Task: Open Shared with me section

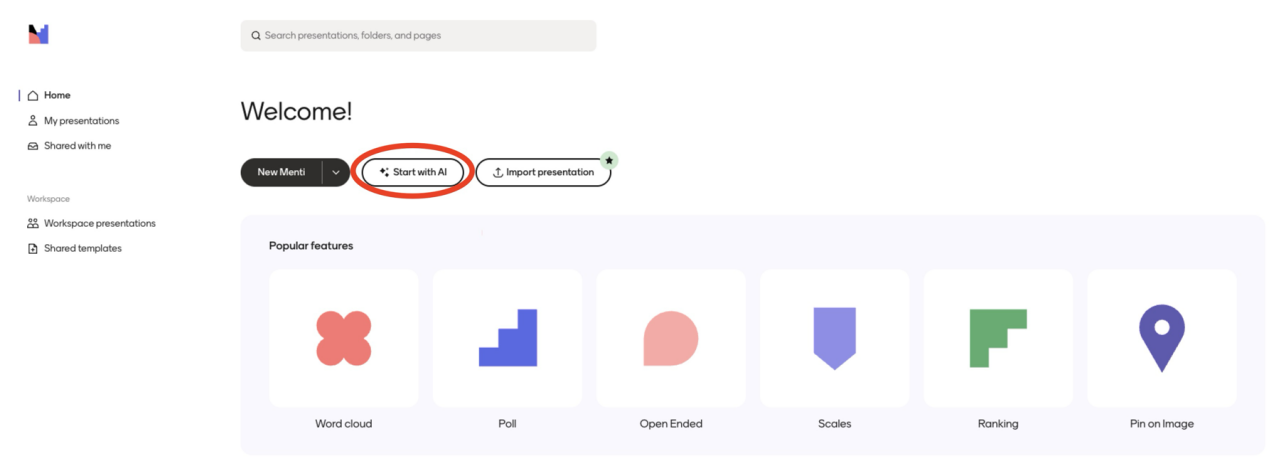Action: (77, 146)
